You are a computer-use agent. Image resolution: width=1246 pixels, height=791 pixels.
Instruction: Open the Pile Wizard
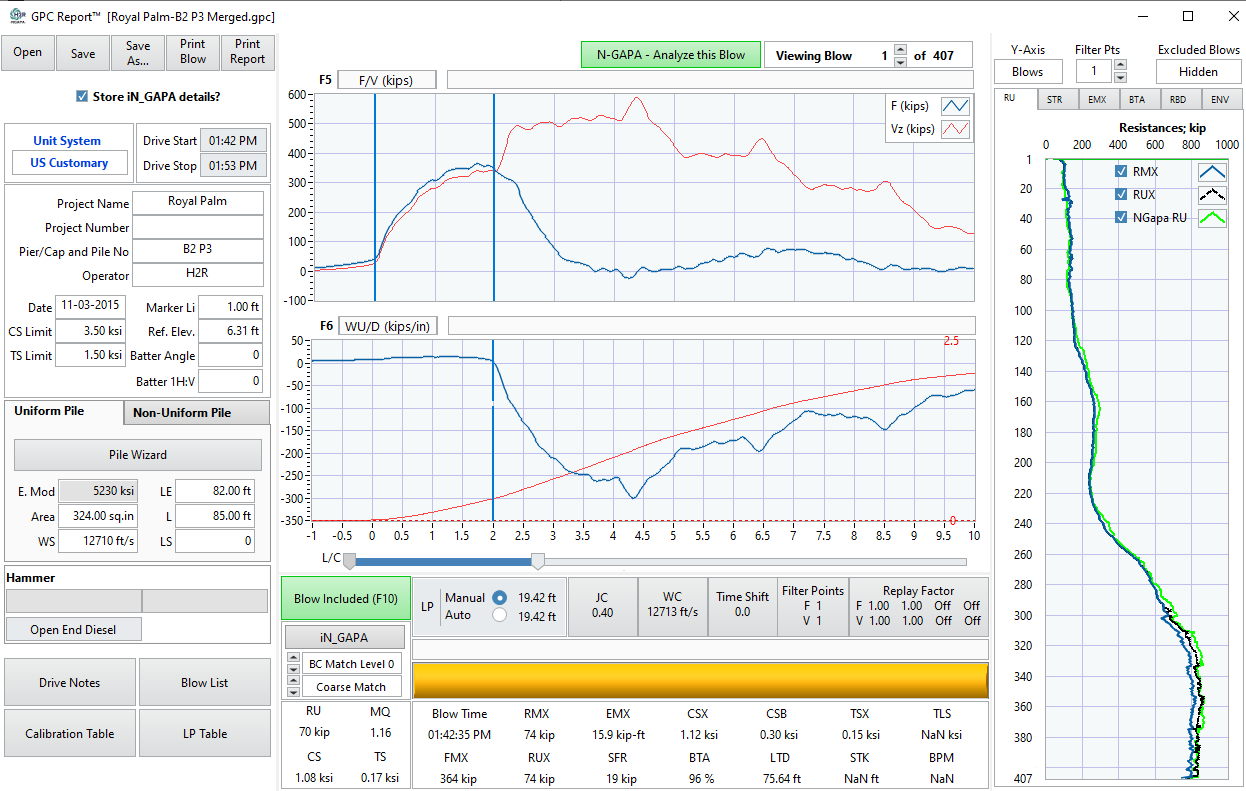click(138, 454)
